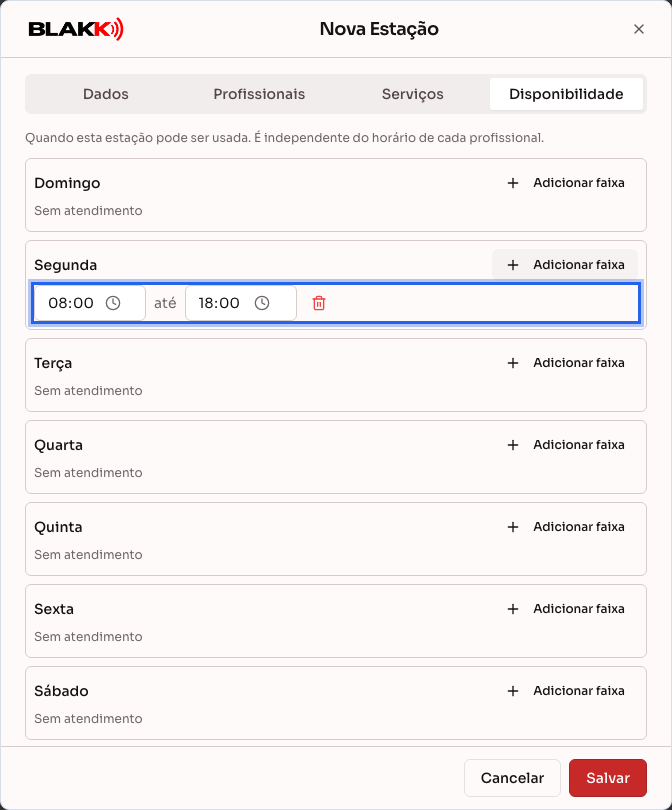Add another time range for Segunda
The width and height of the screenshot is (672, 810).
565,265
